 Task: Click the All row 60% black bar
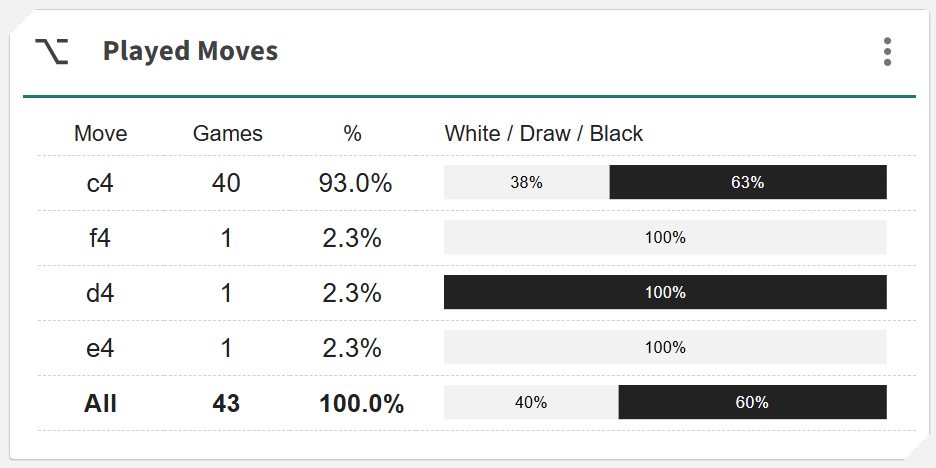coord(752,403)
